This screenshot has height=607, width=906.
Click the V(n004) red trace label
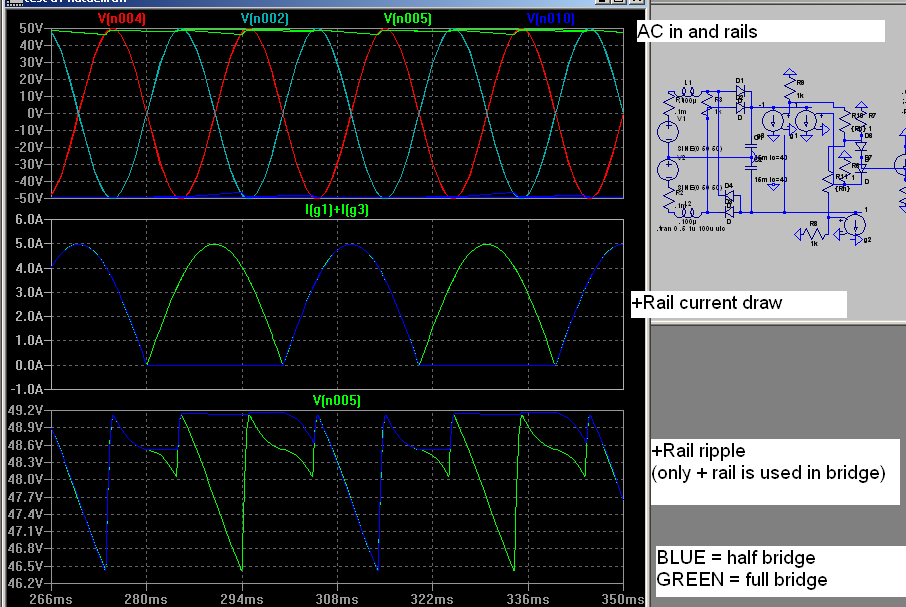[x=121, y=18]
